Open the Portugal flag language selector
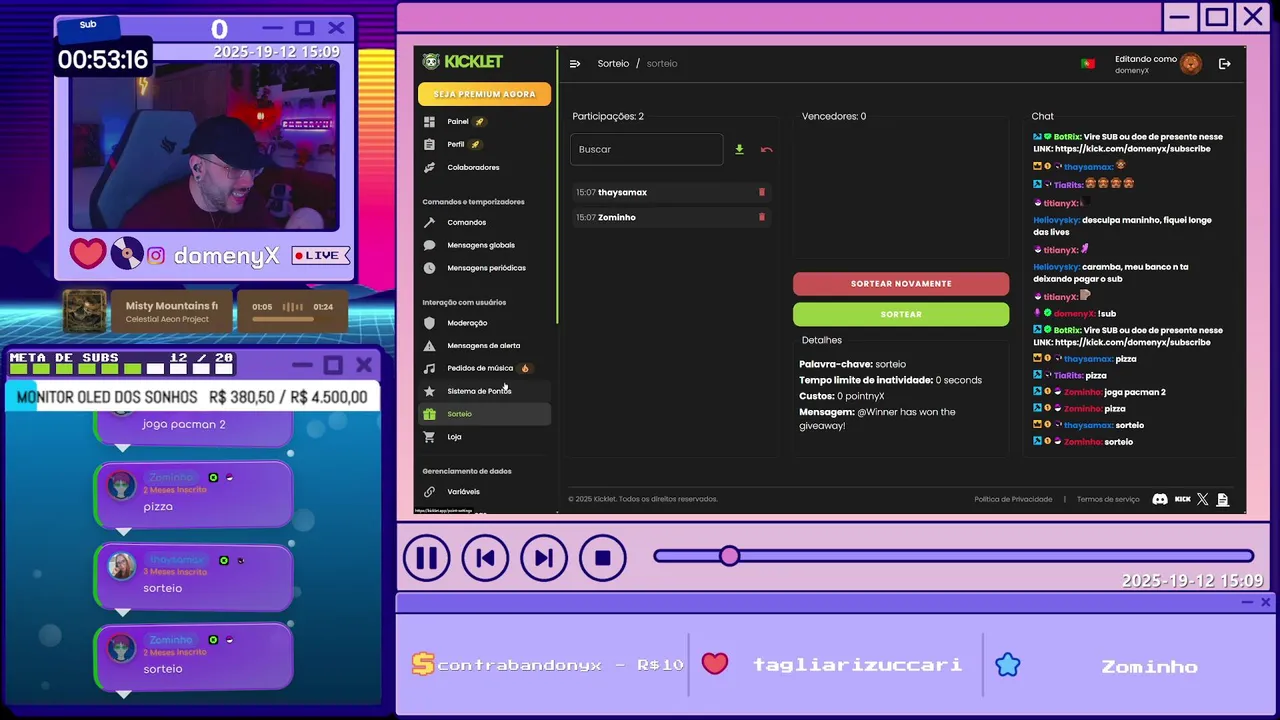Image resolution: width=1280 pixels, height=720 pixels. point(1087,64)
